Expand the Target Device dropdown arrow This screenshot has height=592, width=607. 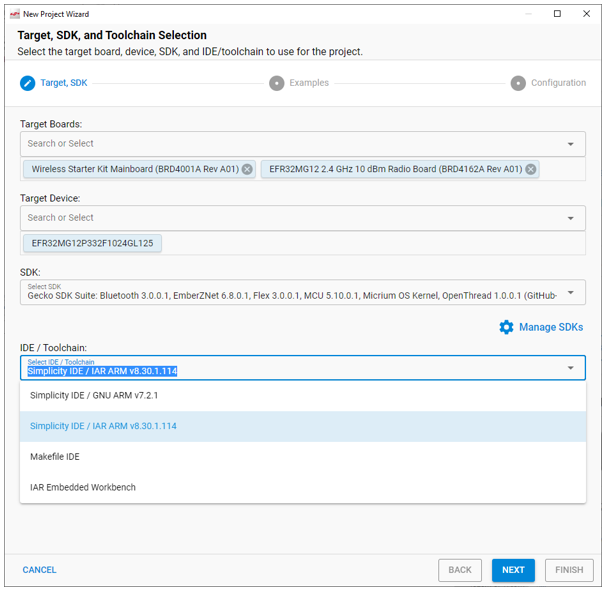tap(570, 218)
